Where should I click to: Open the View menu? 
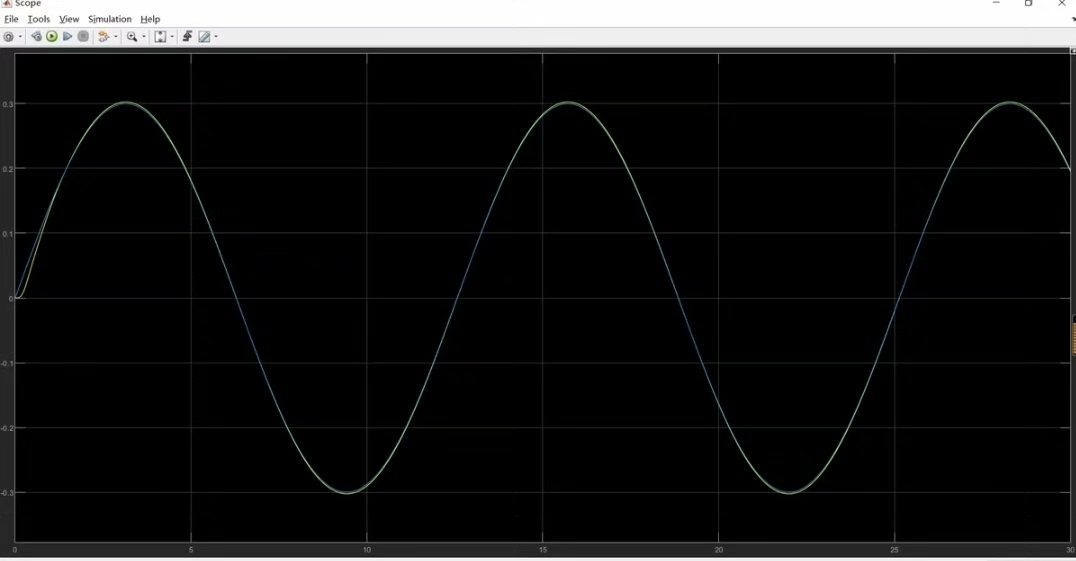[x=69, y=19]
